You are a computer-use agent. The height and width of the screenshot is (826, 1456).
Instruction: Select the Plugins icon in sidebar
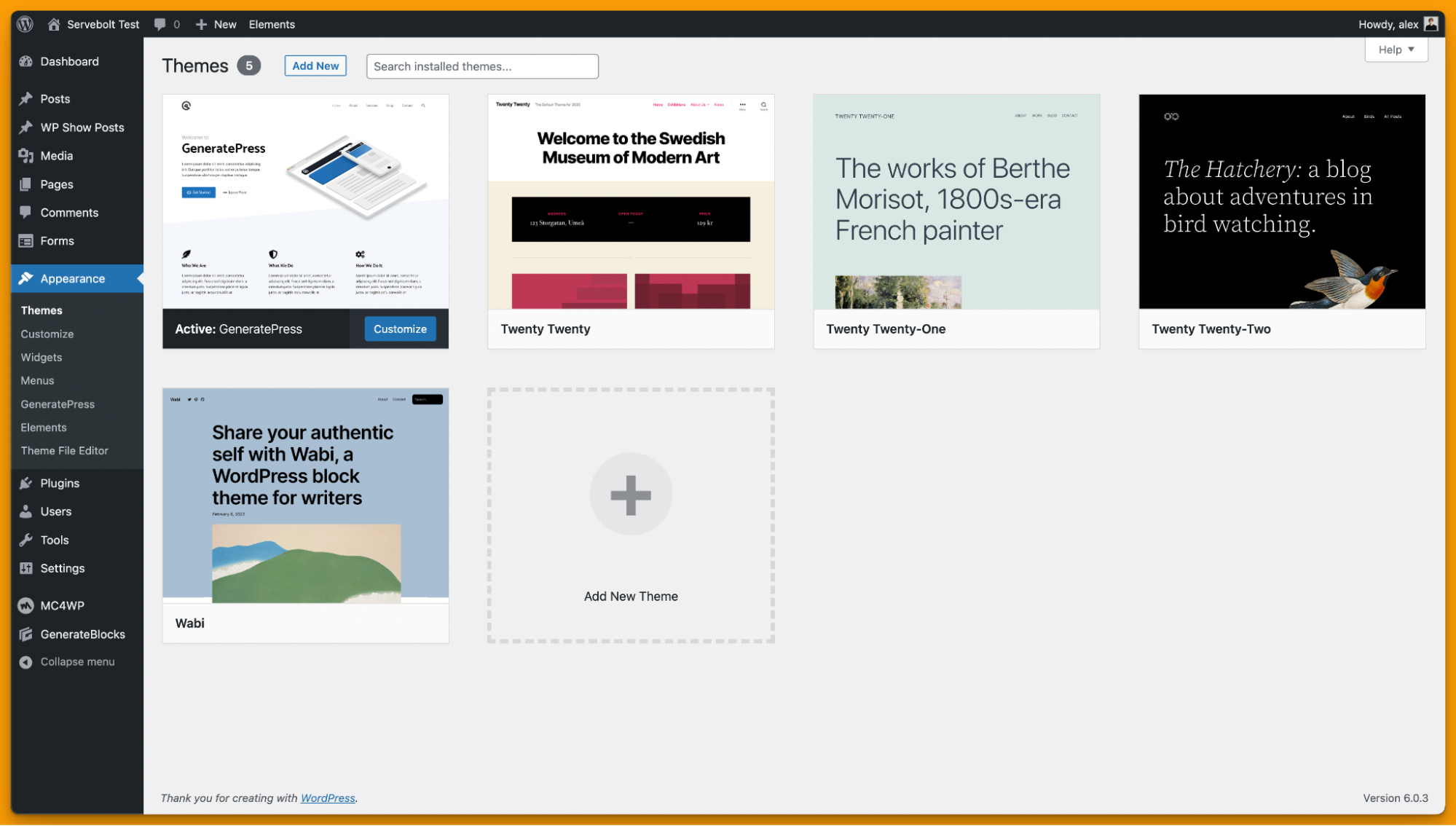27,482
